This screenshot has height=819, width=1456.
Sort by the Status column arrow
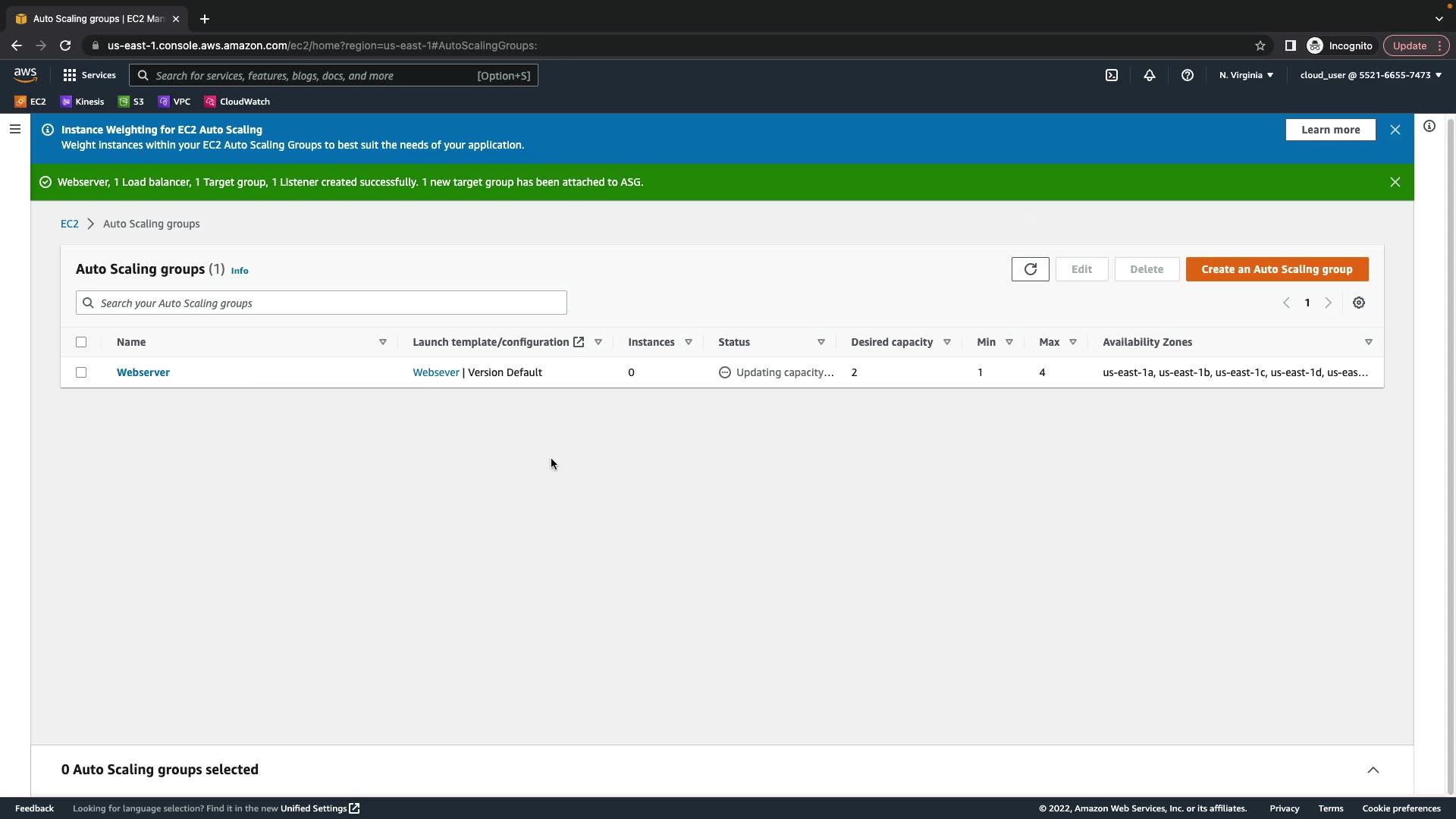pyautogui.click(x=821, y=342)
